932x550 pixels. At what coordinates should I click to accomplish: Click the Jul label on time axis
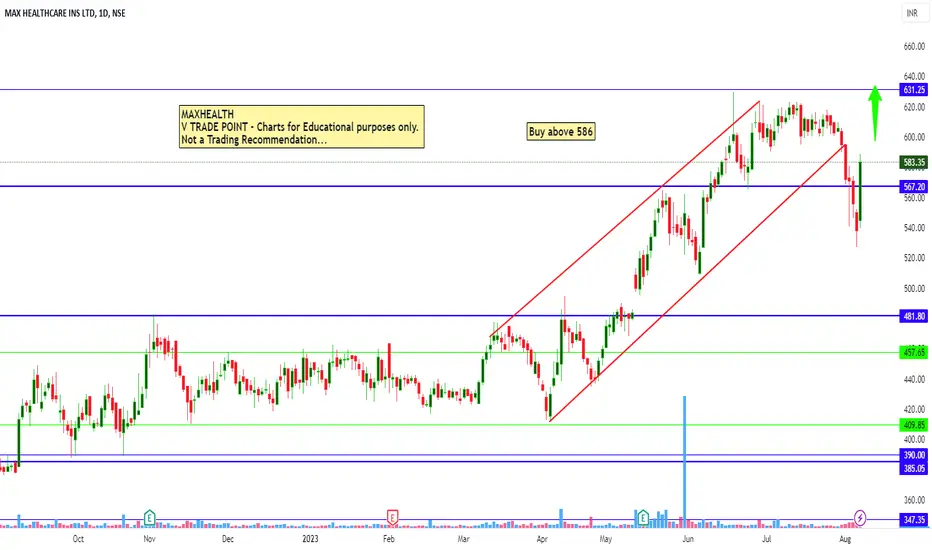tap(767, 539)
